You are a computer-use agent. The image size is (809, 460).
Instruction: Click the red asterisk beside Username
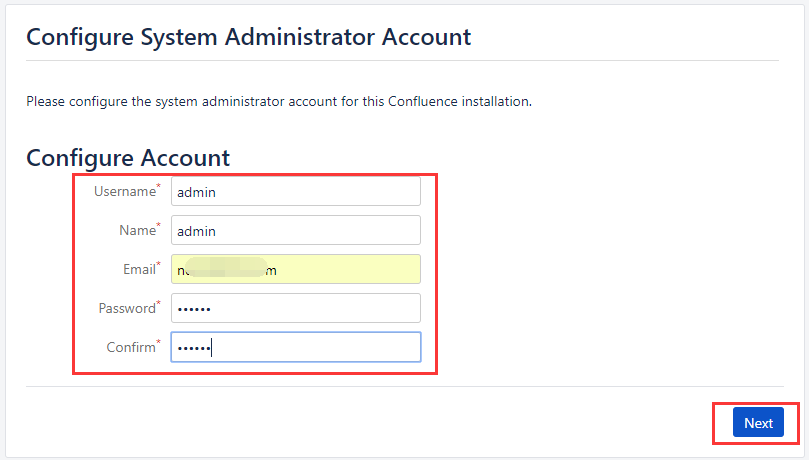[x=158, y=186]
